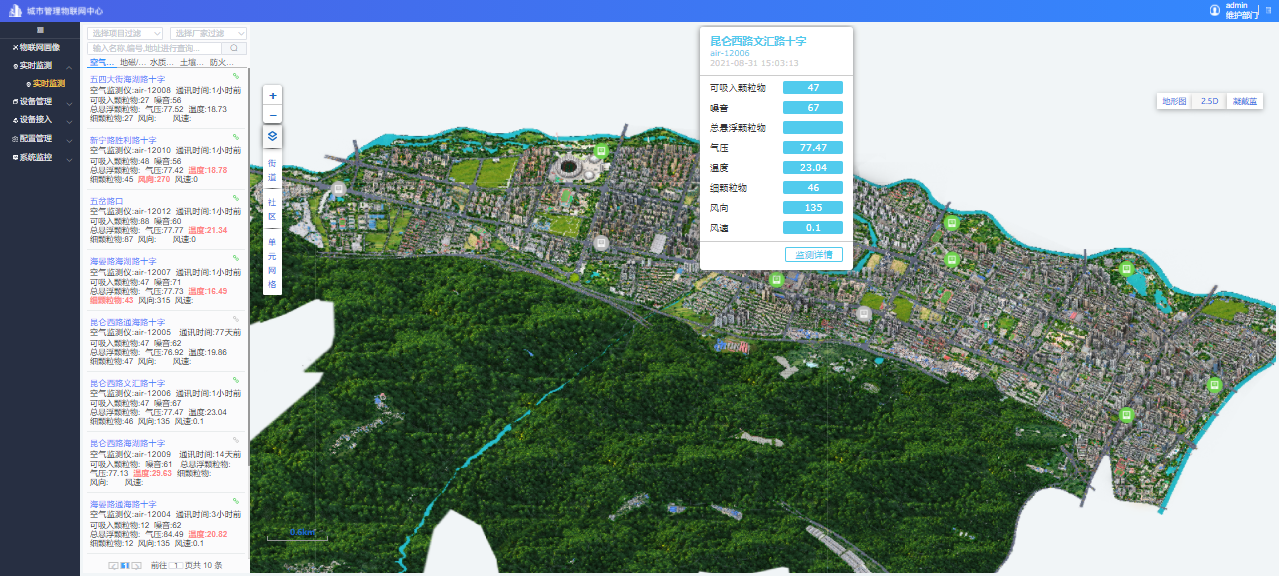Switch the map to 2.5D mode
The height and width of the screenshot is (576, 1279).
coord(1209,101)
